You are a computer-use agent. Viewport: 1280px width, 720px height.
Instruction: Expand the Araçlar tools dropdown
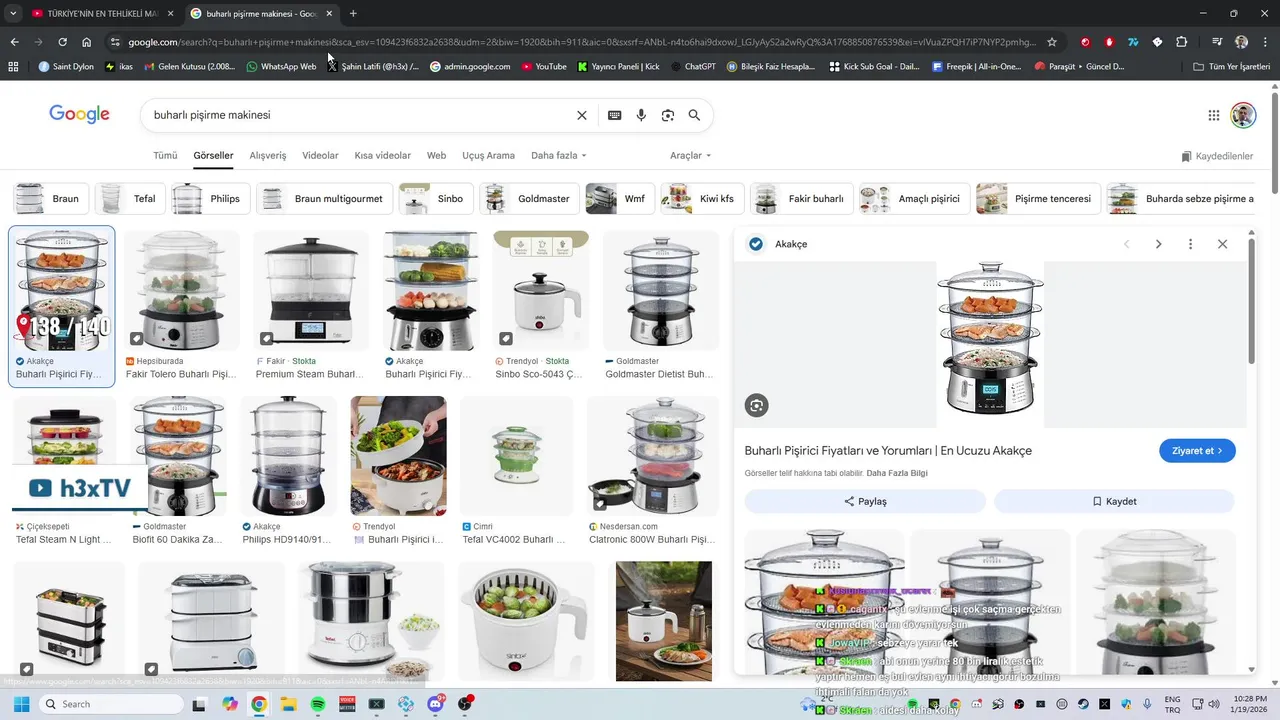tap(690, 156)
